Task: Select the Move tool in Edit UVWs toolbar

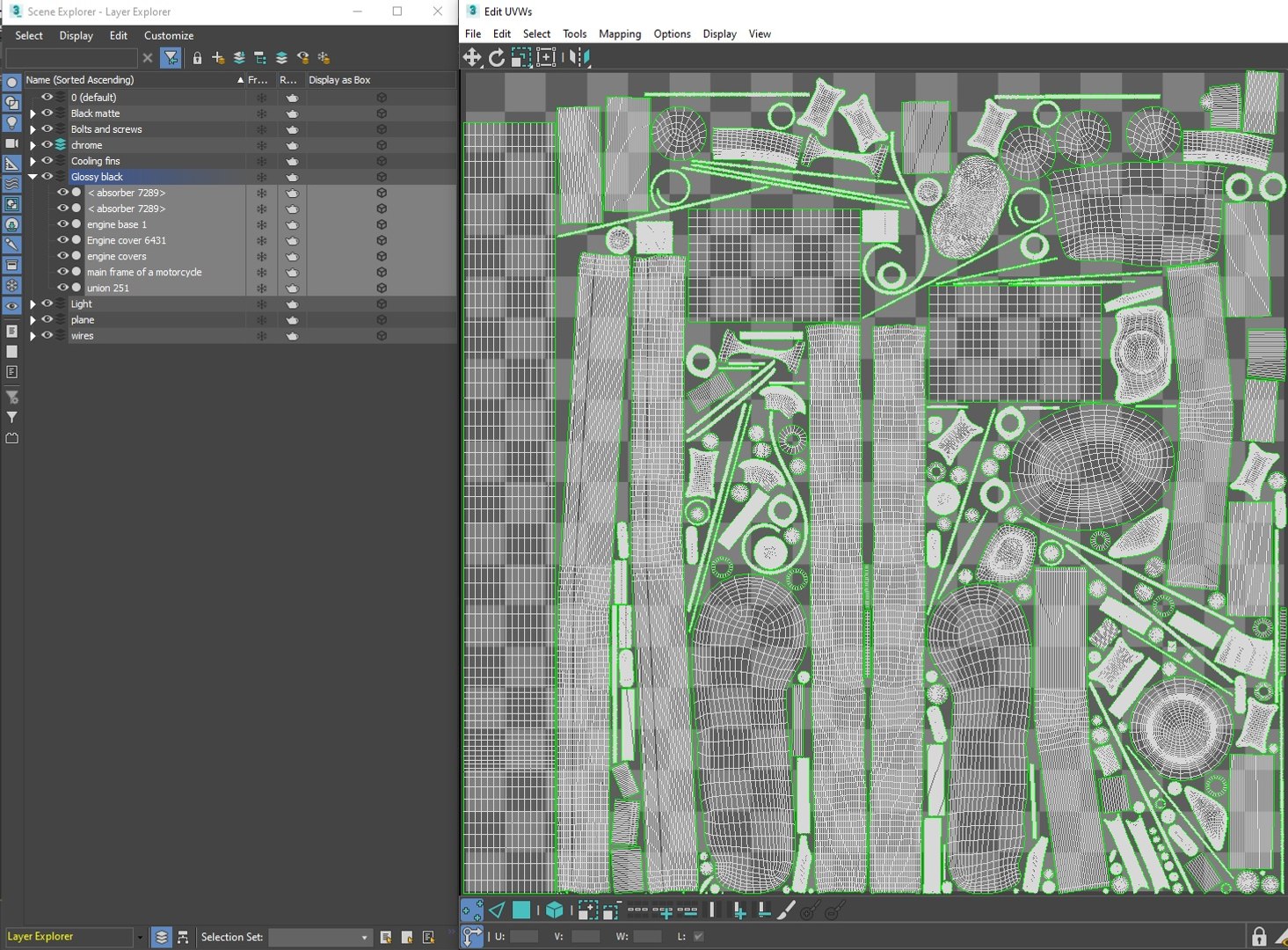Action: [472, 57]
